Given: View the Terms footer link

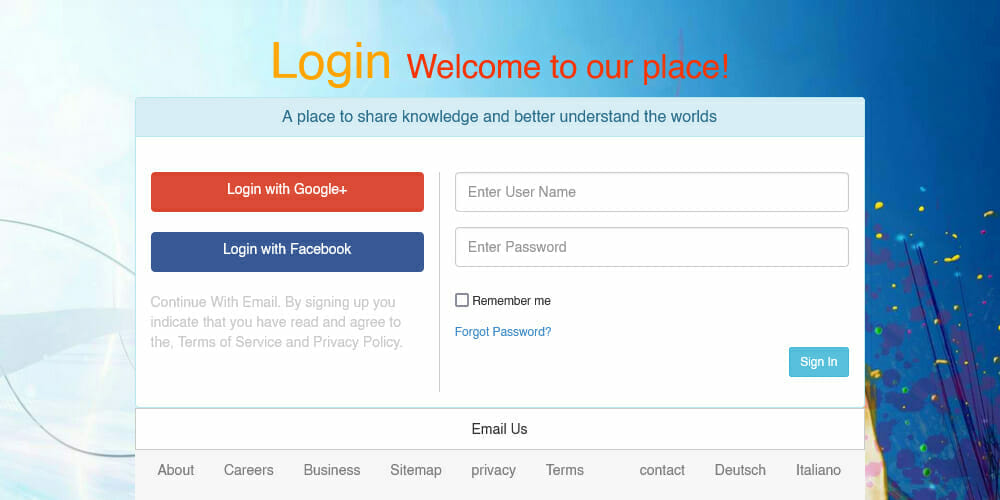Looking at the screenshot, I should click(564, 470).
